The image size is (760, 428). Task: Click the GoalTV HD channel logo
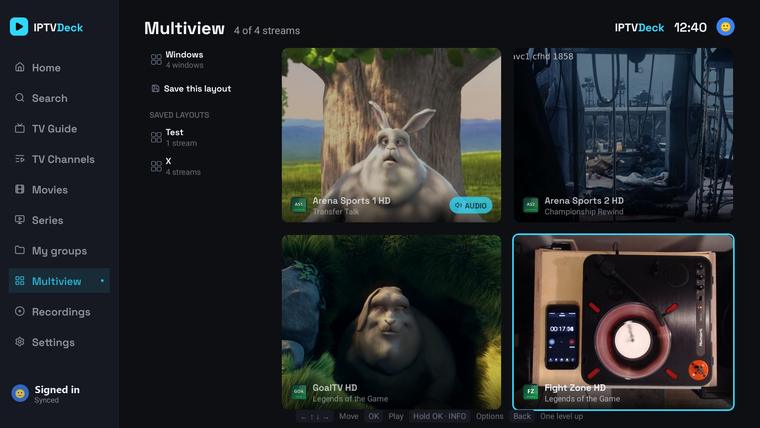pos(299,392)
